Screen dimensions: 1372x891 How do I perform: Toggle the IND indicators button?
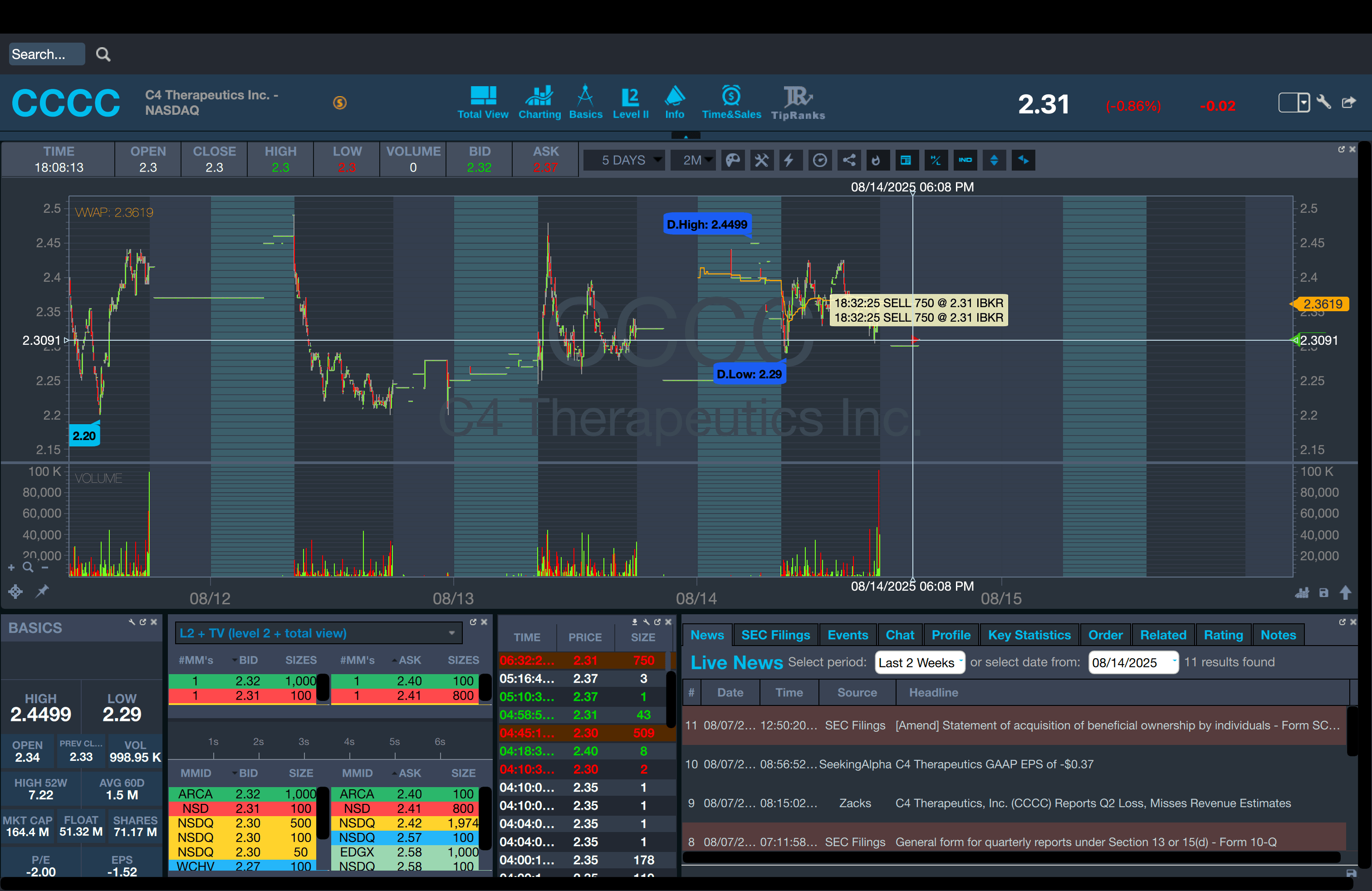point(965,160)
